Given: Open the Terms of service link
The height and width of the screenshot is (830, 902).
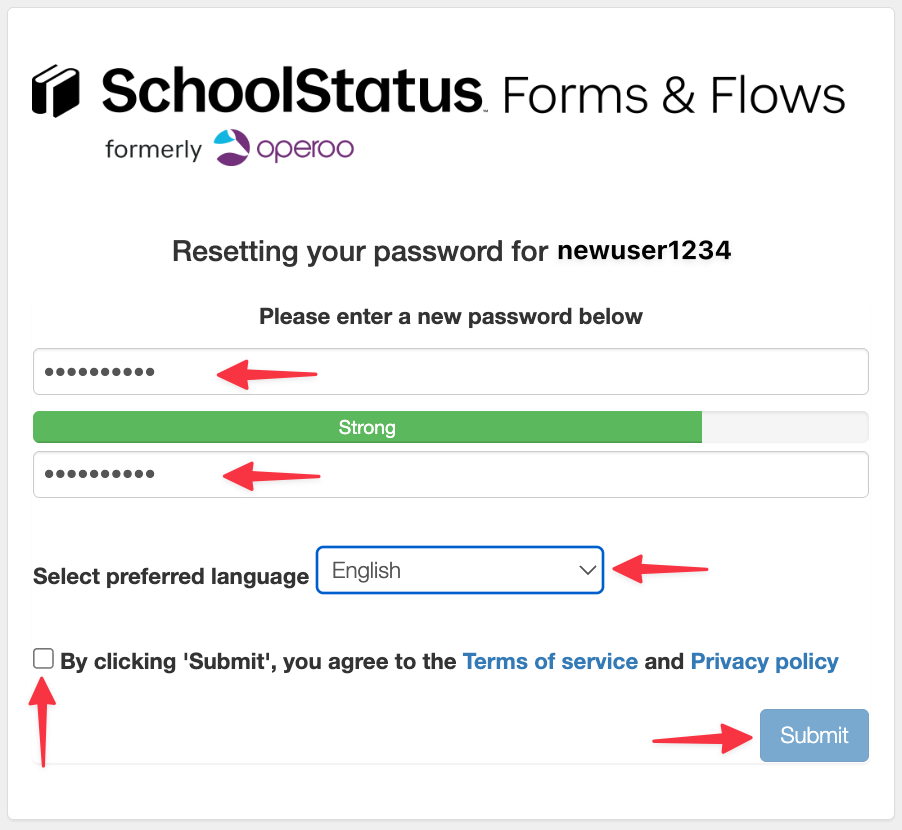Looking at the screenshot, I should coord(550,661).
